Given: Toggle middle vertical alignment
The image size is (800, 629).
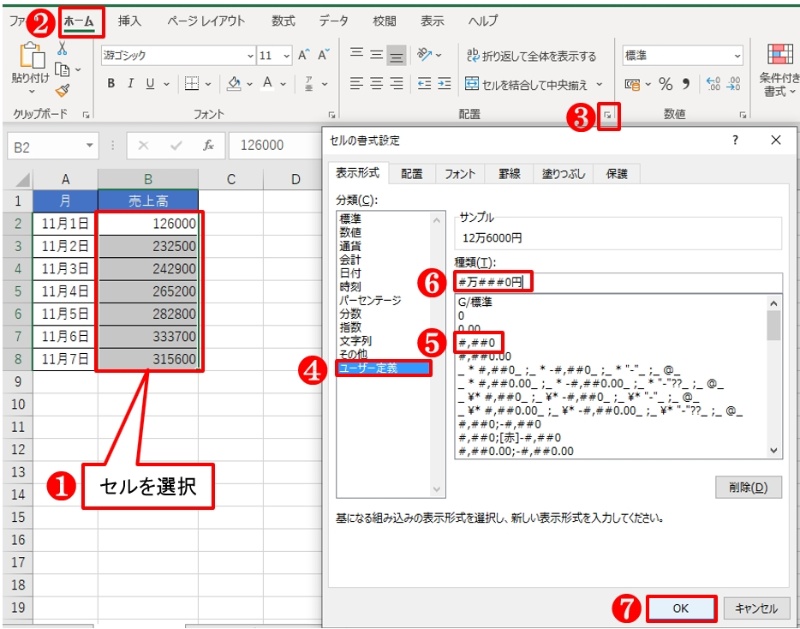Looking at the screenshot, I should point(376,56).
